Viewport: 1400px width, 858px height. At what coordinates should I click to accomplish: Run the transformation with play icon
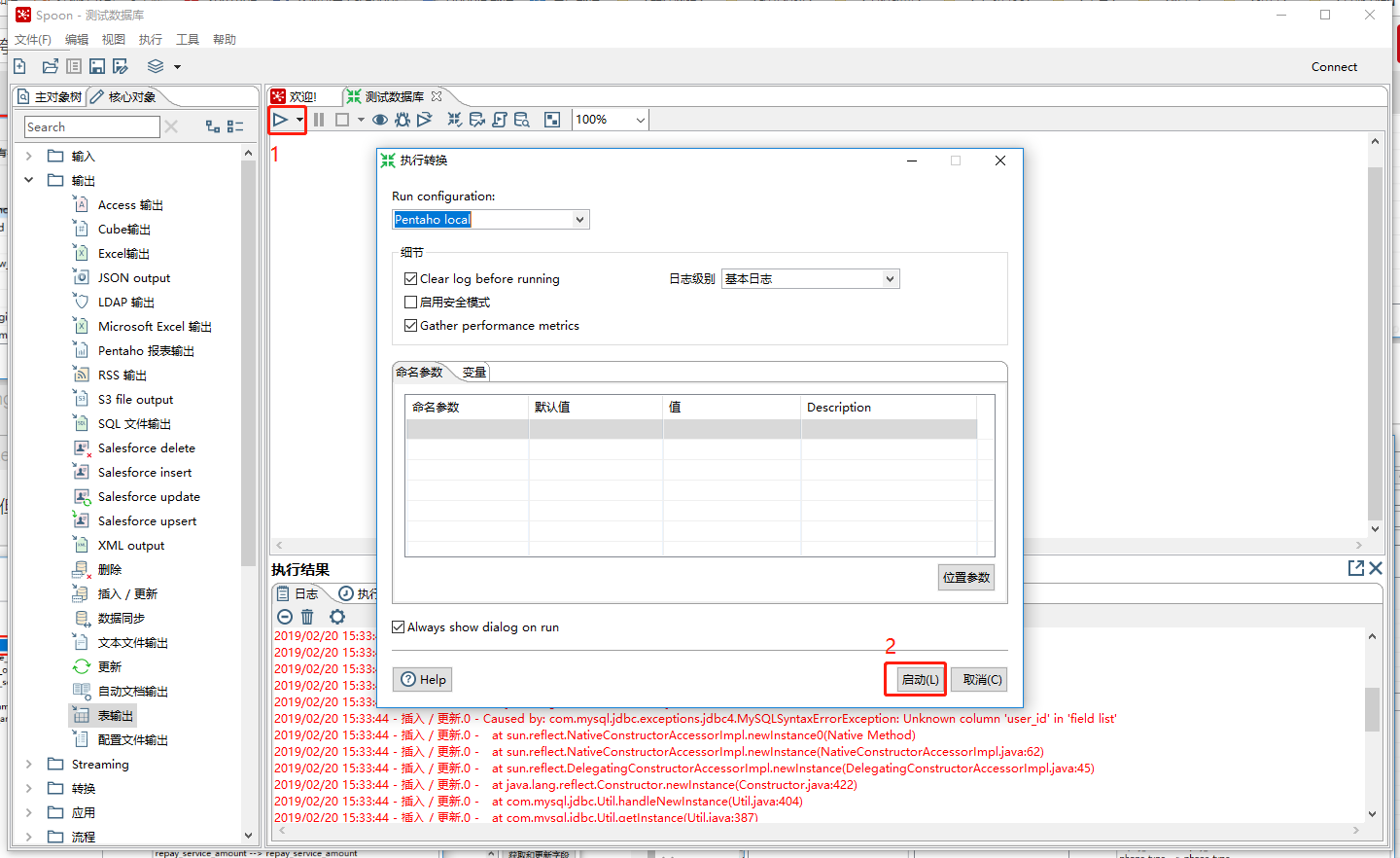[x=280, y=120]
